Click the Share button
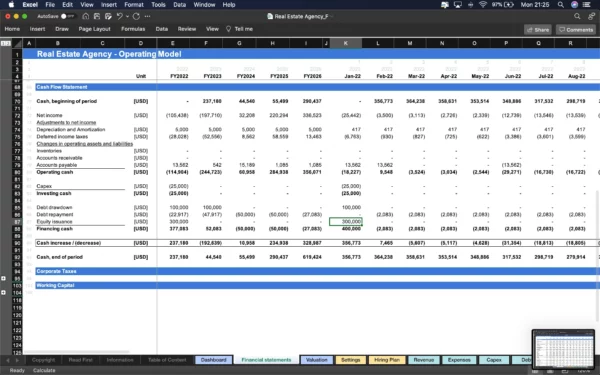600x375 pixels. [538, 29]
